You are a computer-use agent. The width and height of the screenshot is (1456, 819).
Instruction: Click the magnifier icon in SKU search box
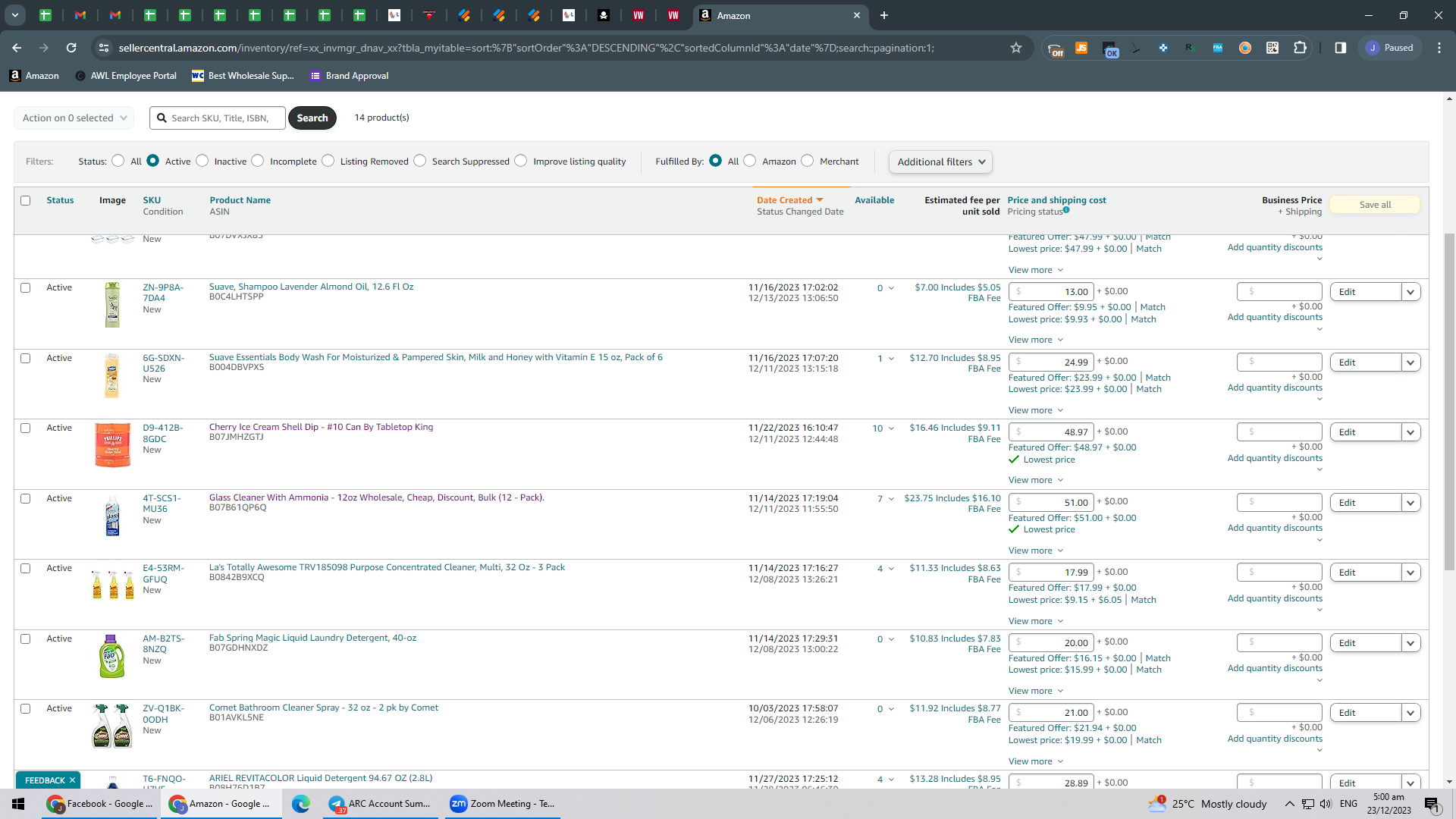[x=162, y=118]
